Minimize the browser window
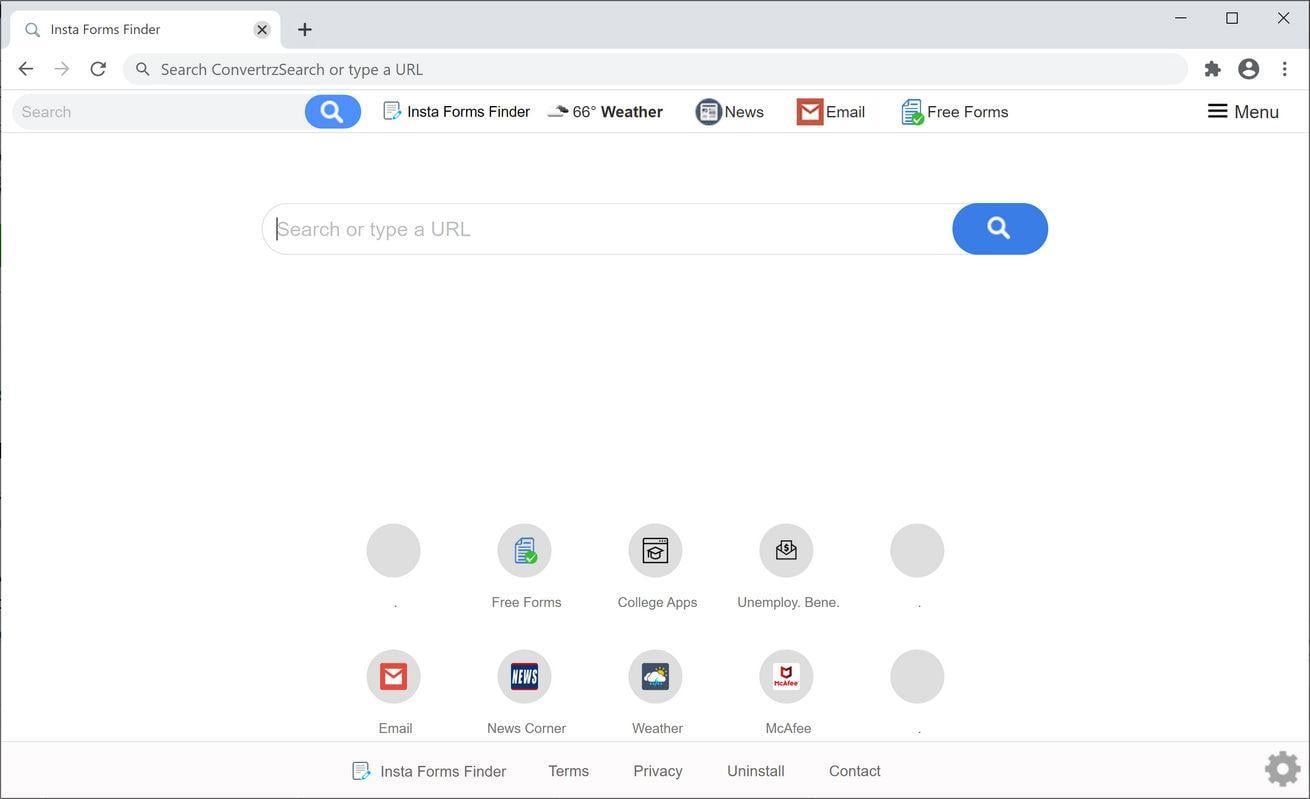Viewport: 1310px width, 799px height. (x=1181, y=18)
